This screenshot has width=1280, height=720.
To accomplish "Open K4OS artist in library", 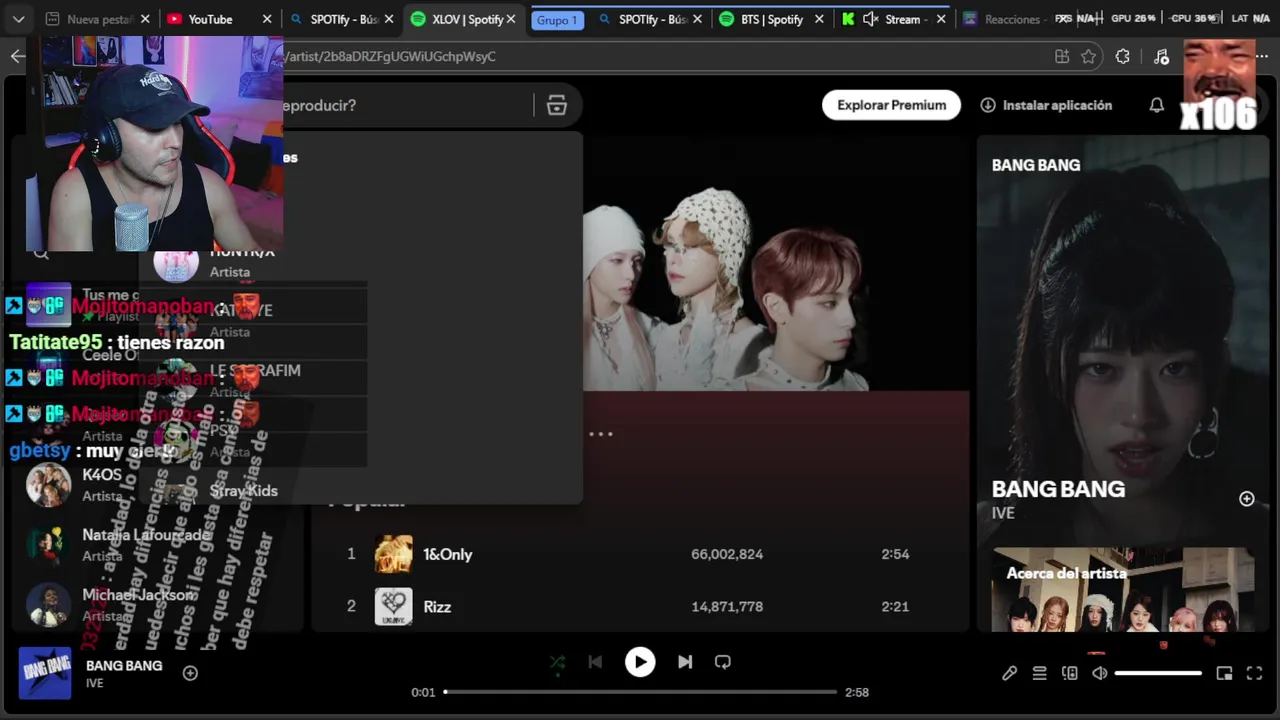I will 102,475.
